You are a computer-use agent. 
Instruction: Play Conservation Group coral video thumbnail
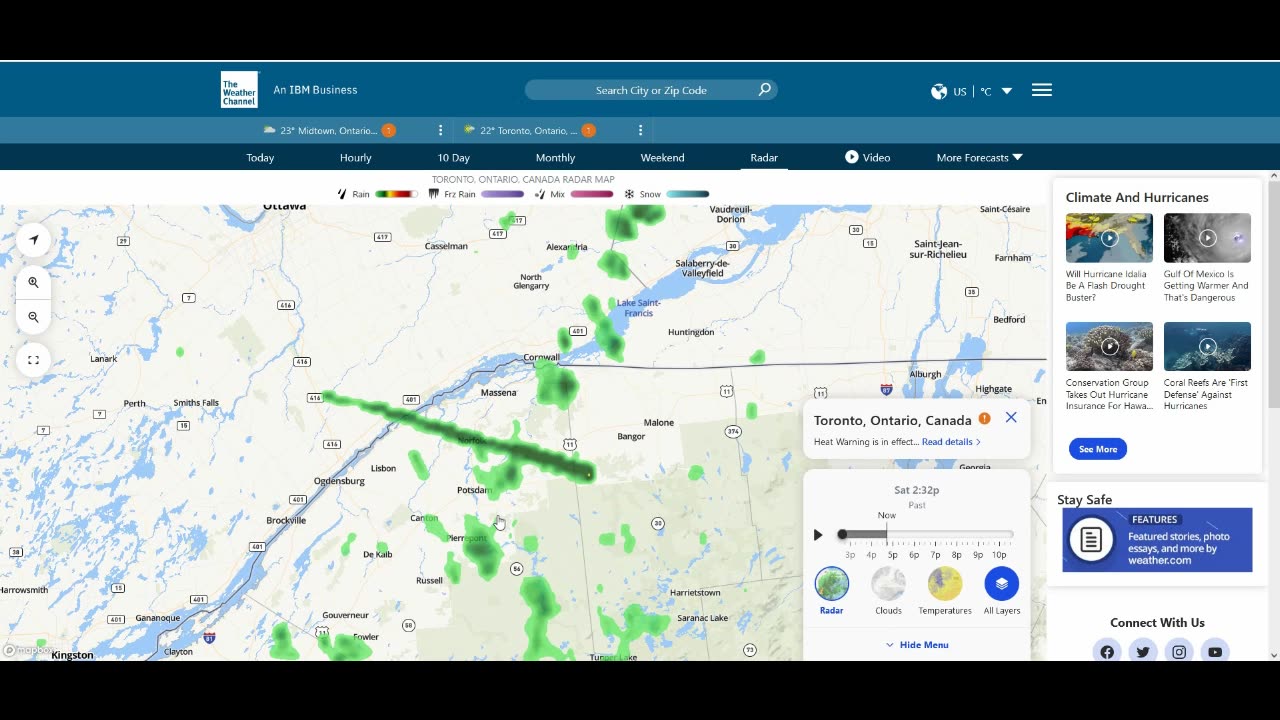[x=1109, y=346]
